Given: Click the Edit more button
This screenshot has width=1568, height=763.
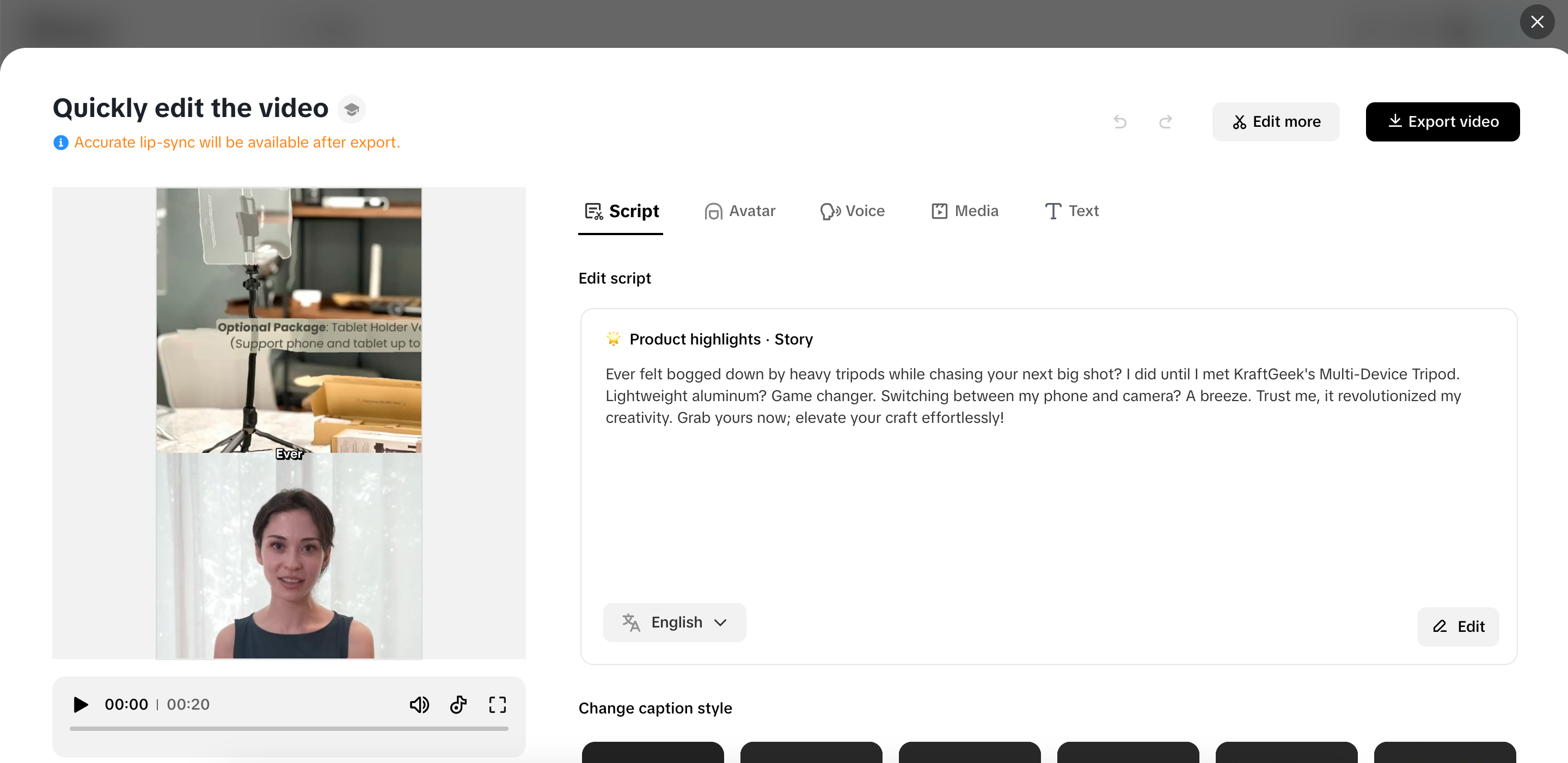Looking at the screenshot, I should [x=1276, y=122].
